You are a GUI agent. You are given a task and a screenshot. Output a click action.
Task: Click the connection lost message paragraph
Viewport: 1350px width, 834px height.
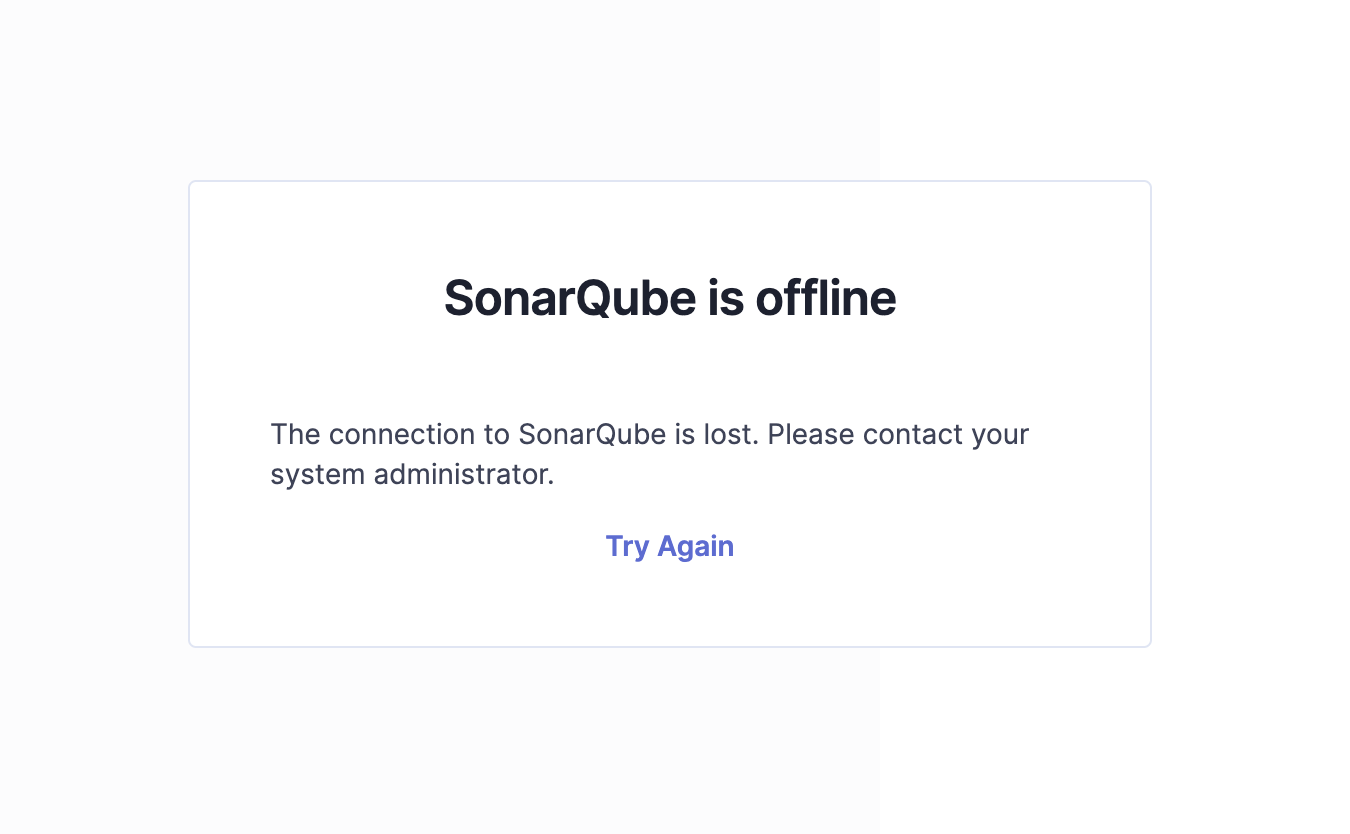pos(650,454)
